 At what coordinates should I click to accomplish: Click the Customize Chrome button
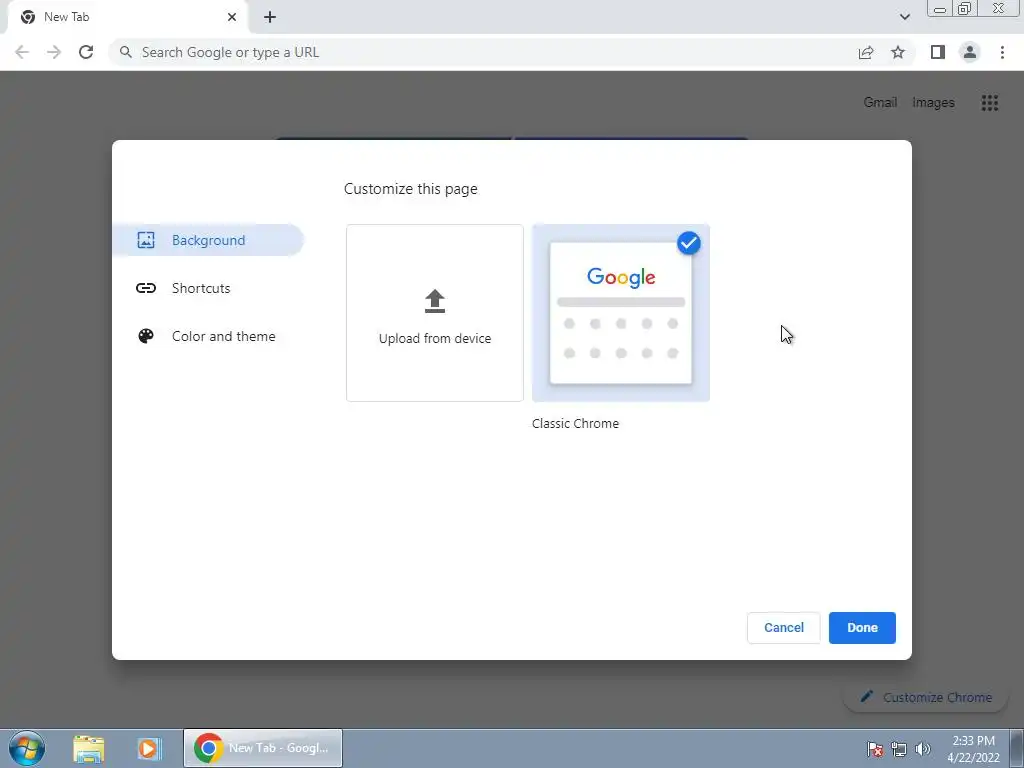pos(926,697)
